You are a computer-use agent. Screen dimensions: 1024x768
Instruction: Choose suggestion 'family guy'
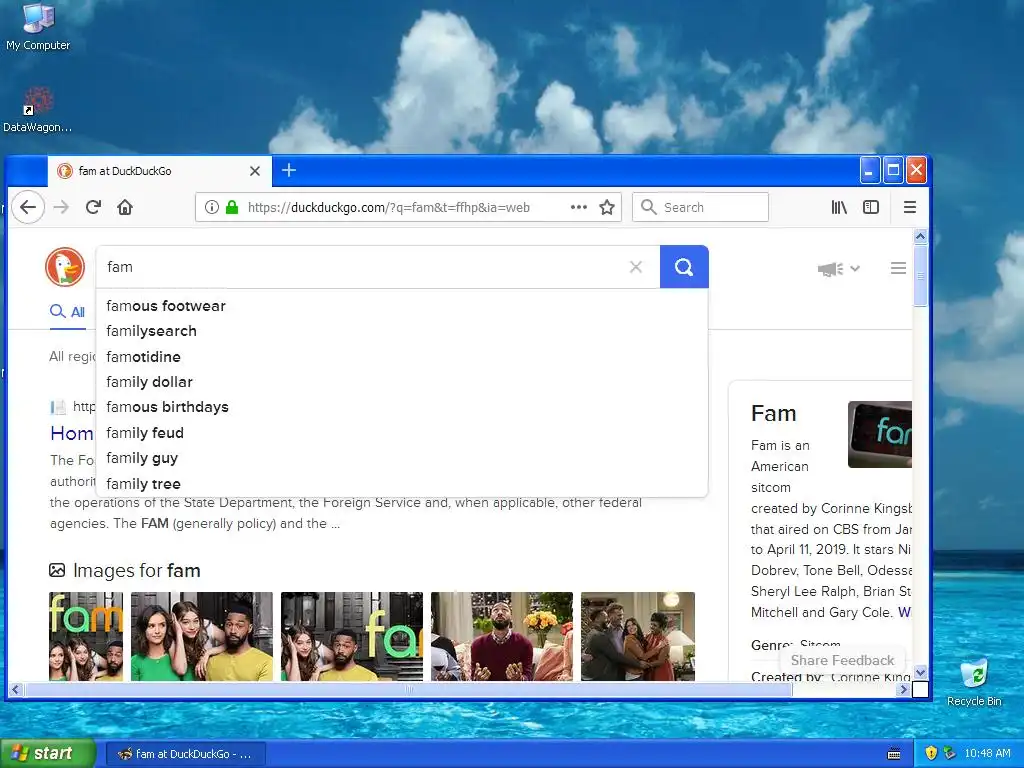click(142, 458)
